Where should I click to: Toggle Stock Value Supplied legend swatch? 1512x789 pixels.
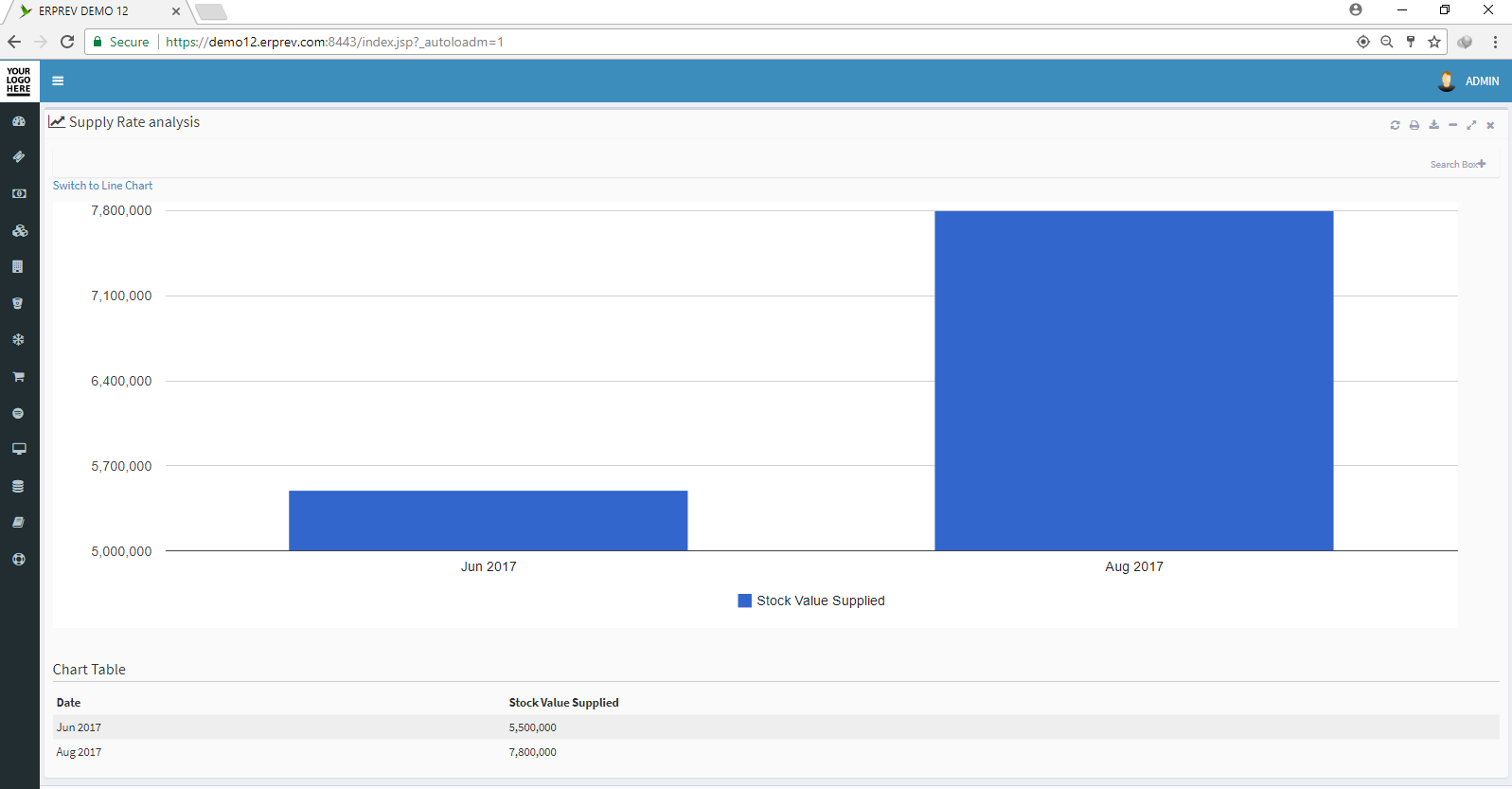coord(744,601)
